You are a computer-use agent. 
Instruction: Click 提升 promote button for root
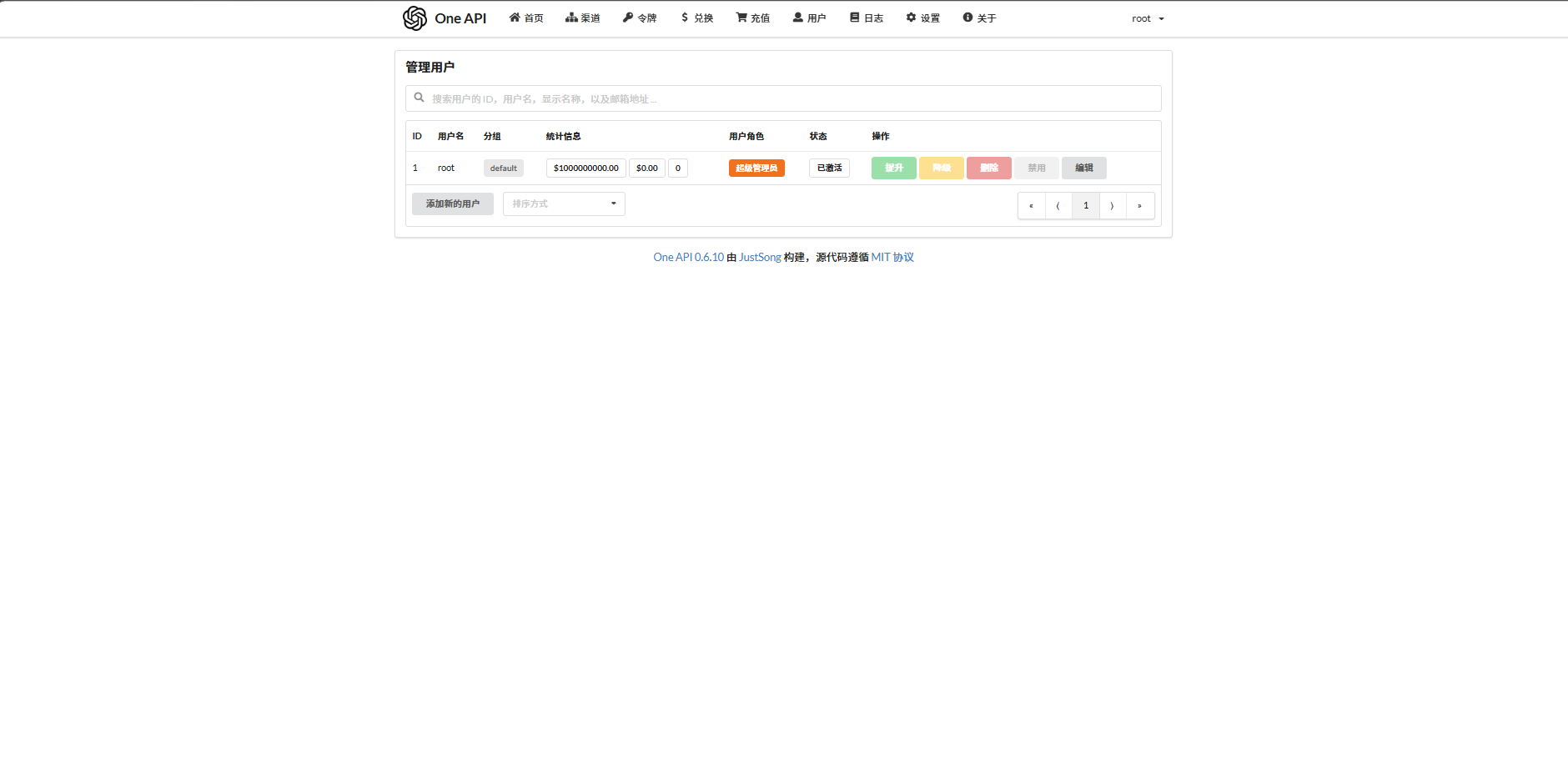click(x=894, y=168)
